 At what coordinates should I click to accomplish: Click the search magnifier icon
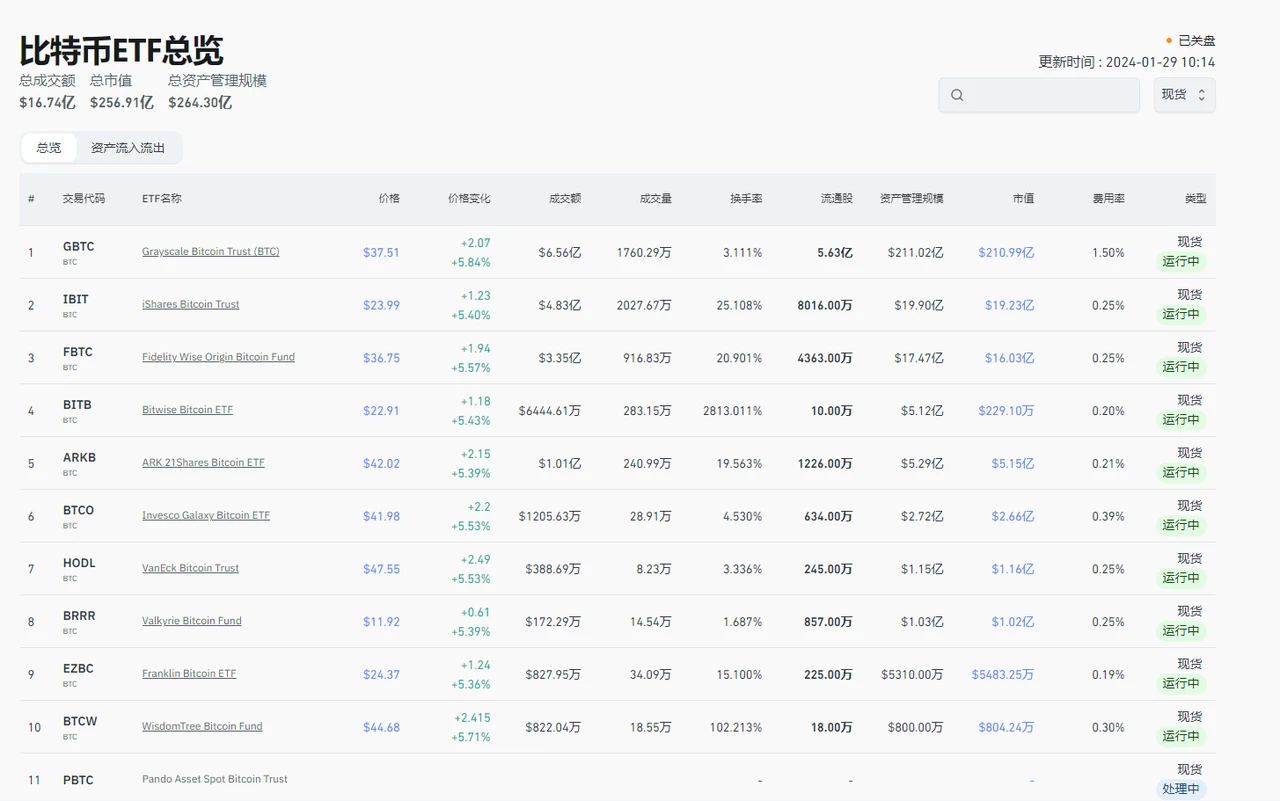[957, 95]
